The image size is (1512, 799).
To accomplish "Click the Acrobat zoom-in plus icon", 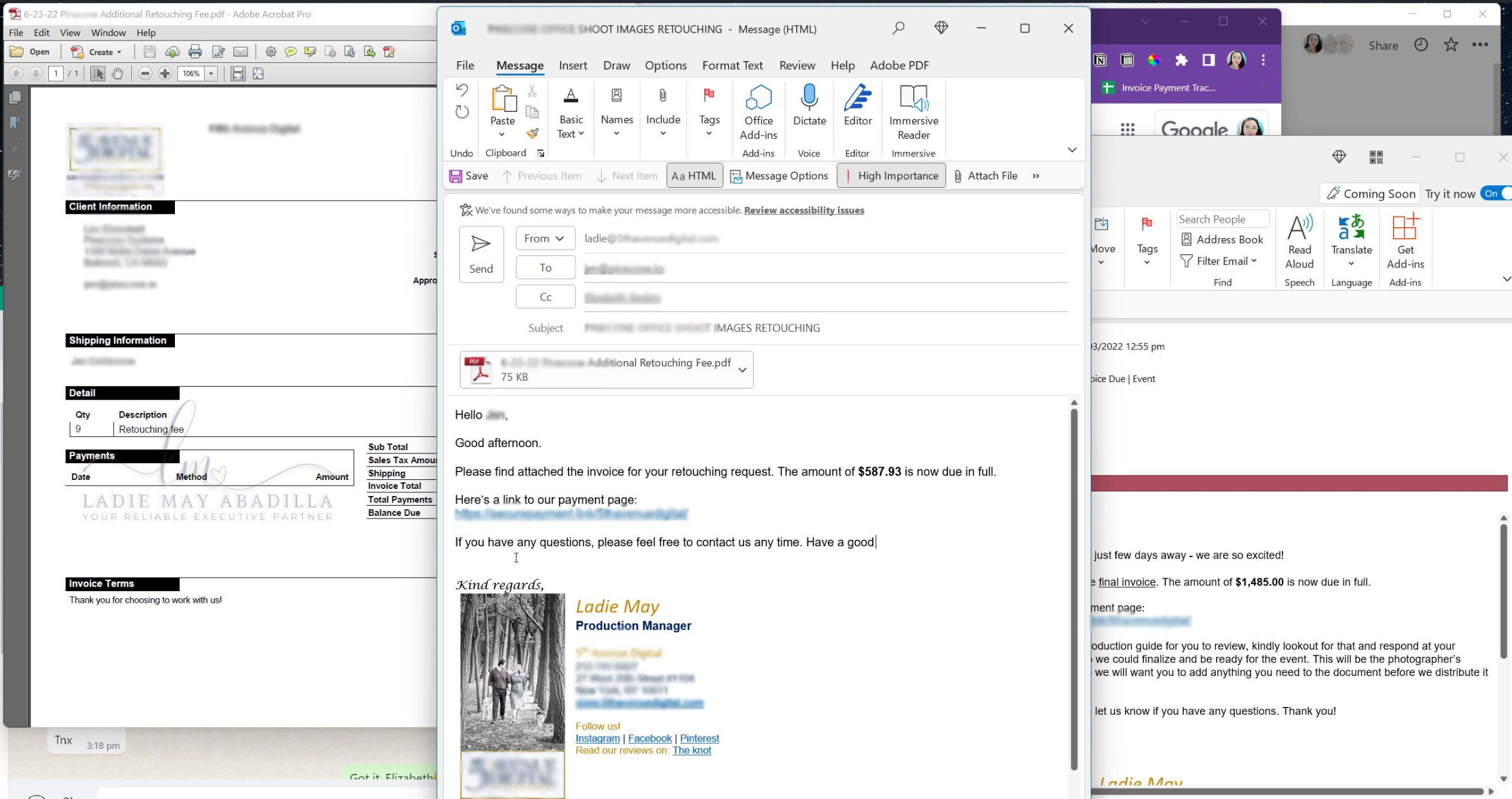I will pos(165,73).
